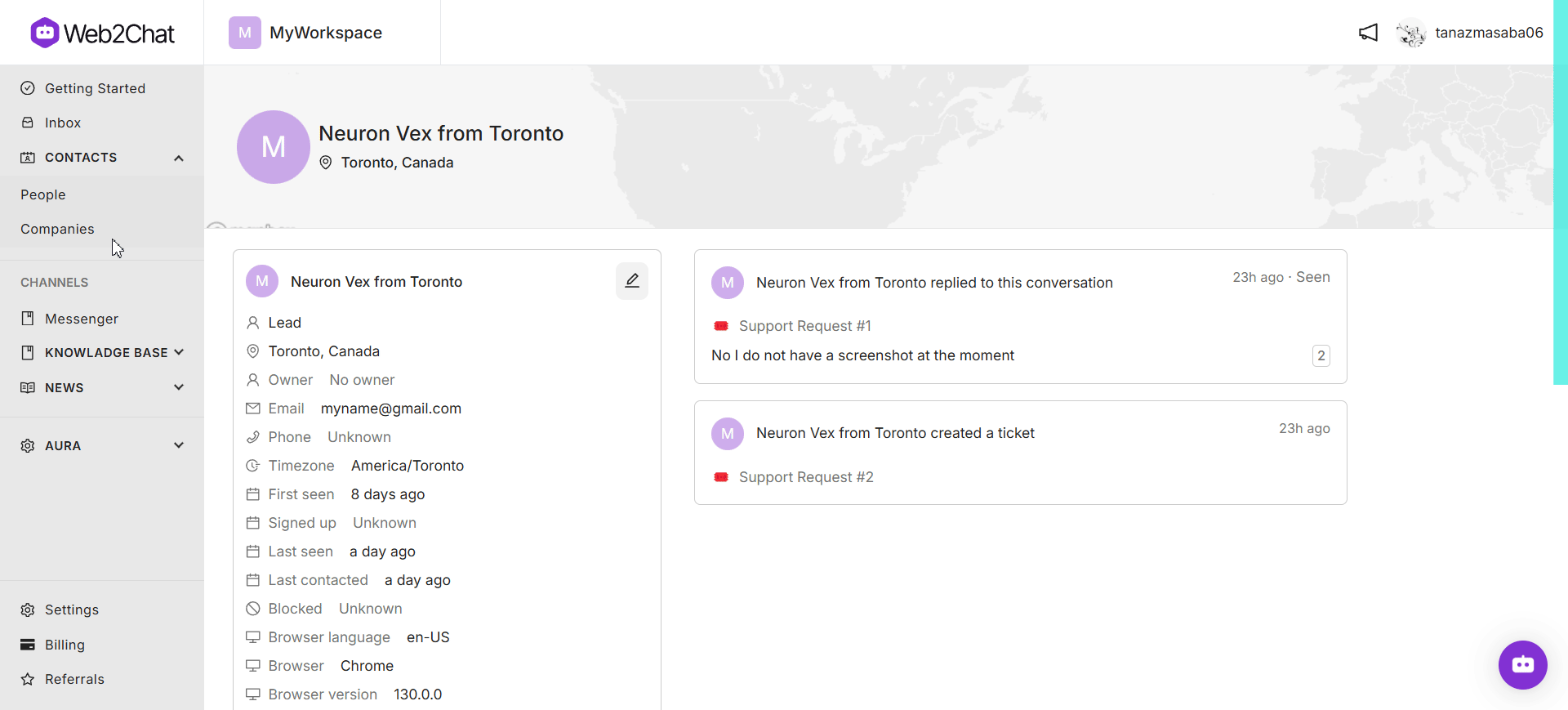This screenshot has width=1568, height=710.
Task: Click the Aura gear icon
Action: coord(28,446)
